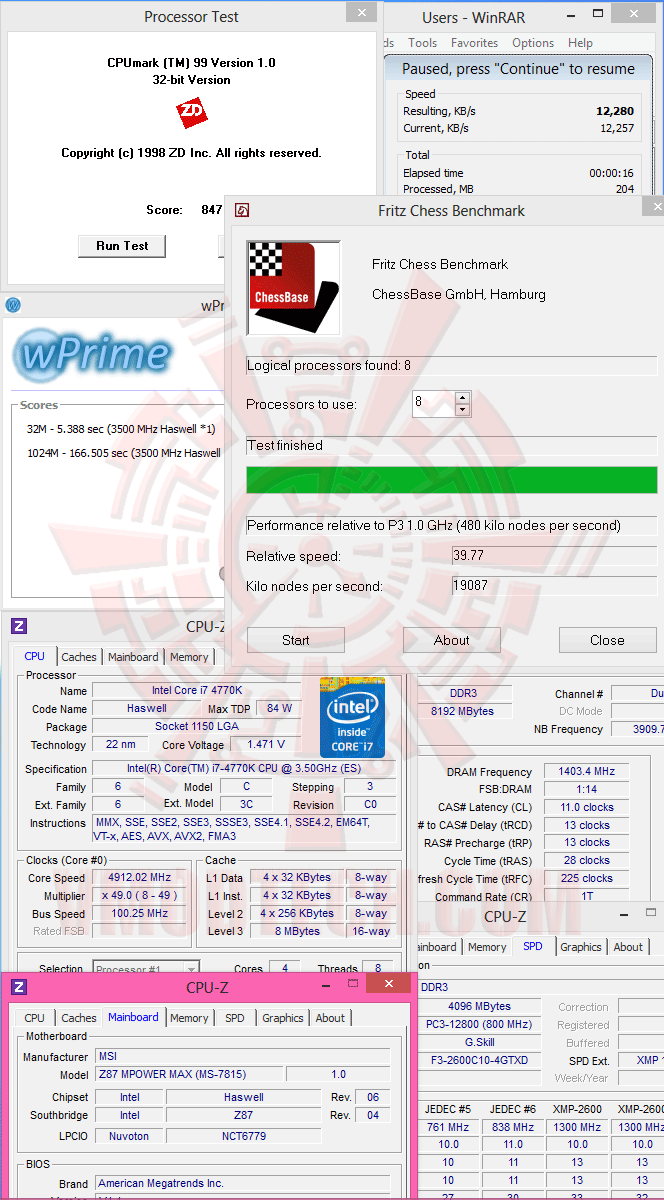Screen dimensions: 664x1200
Task: Click the F3-2600C10-4GTXD part number field
Action: coord(479,1060)
